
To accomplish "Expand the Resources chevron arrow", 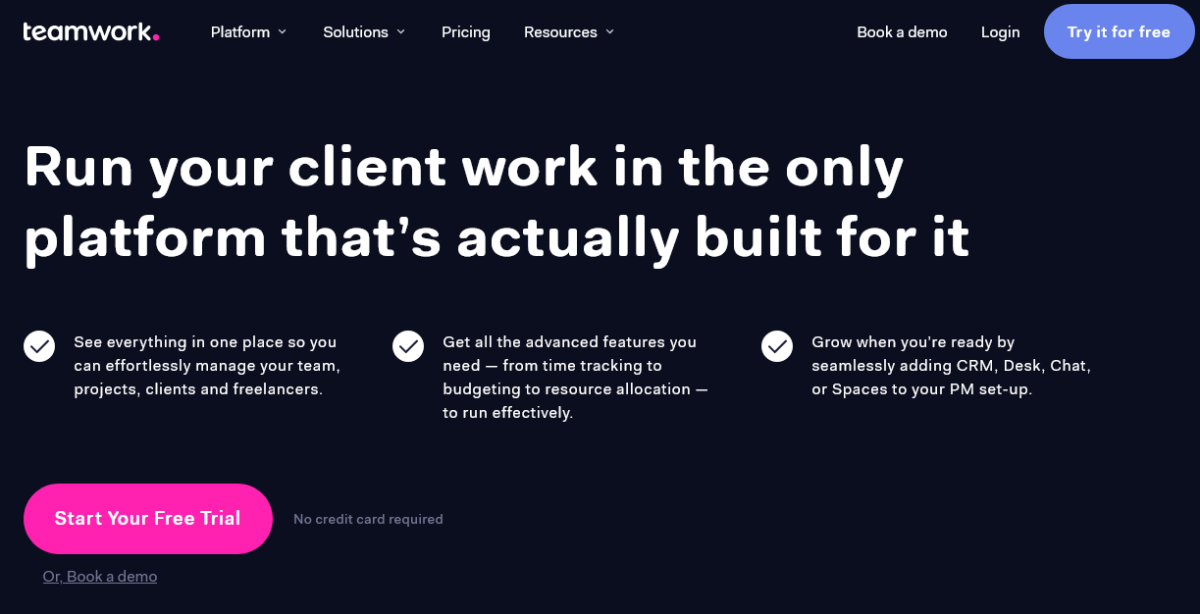I will [610, 32].
